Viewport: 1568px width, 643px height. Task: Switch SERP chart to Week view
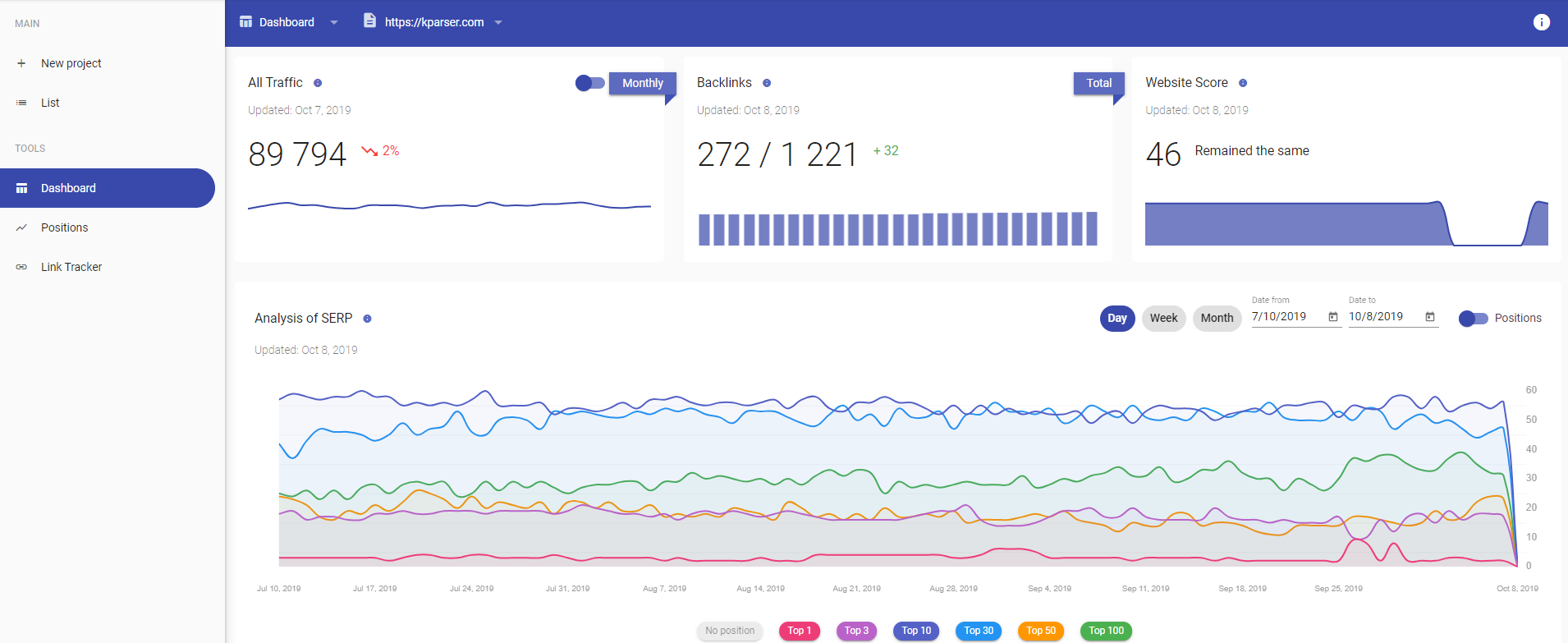tap(1163, 319)
